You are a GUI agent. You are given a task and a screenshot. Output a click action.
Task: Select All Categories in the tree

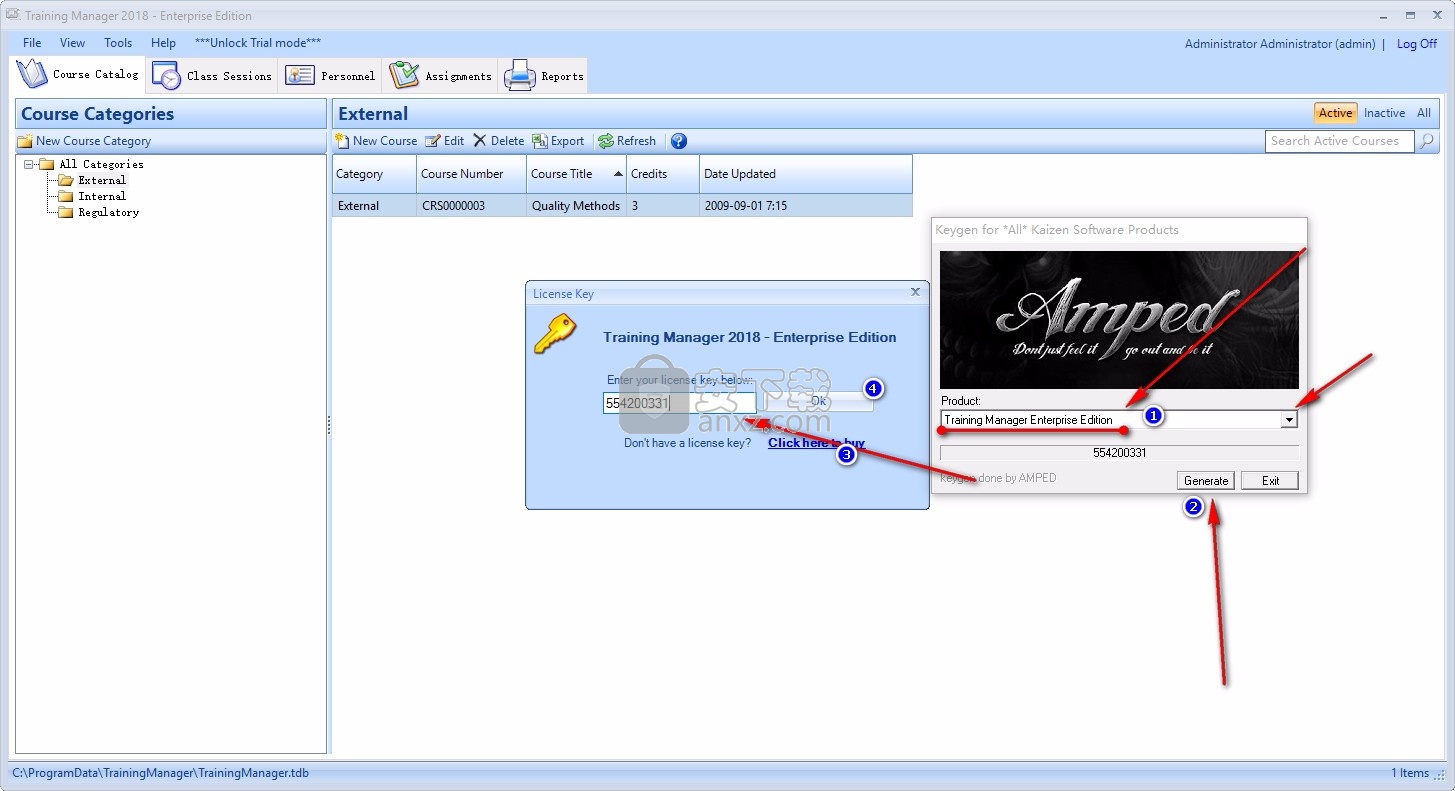point(92,164)
